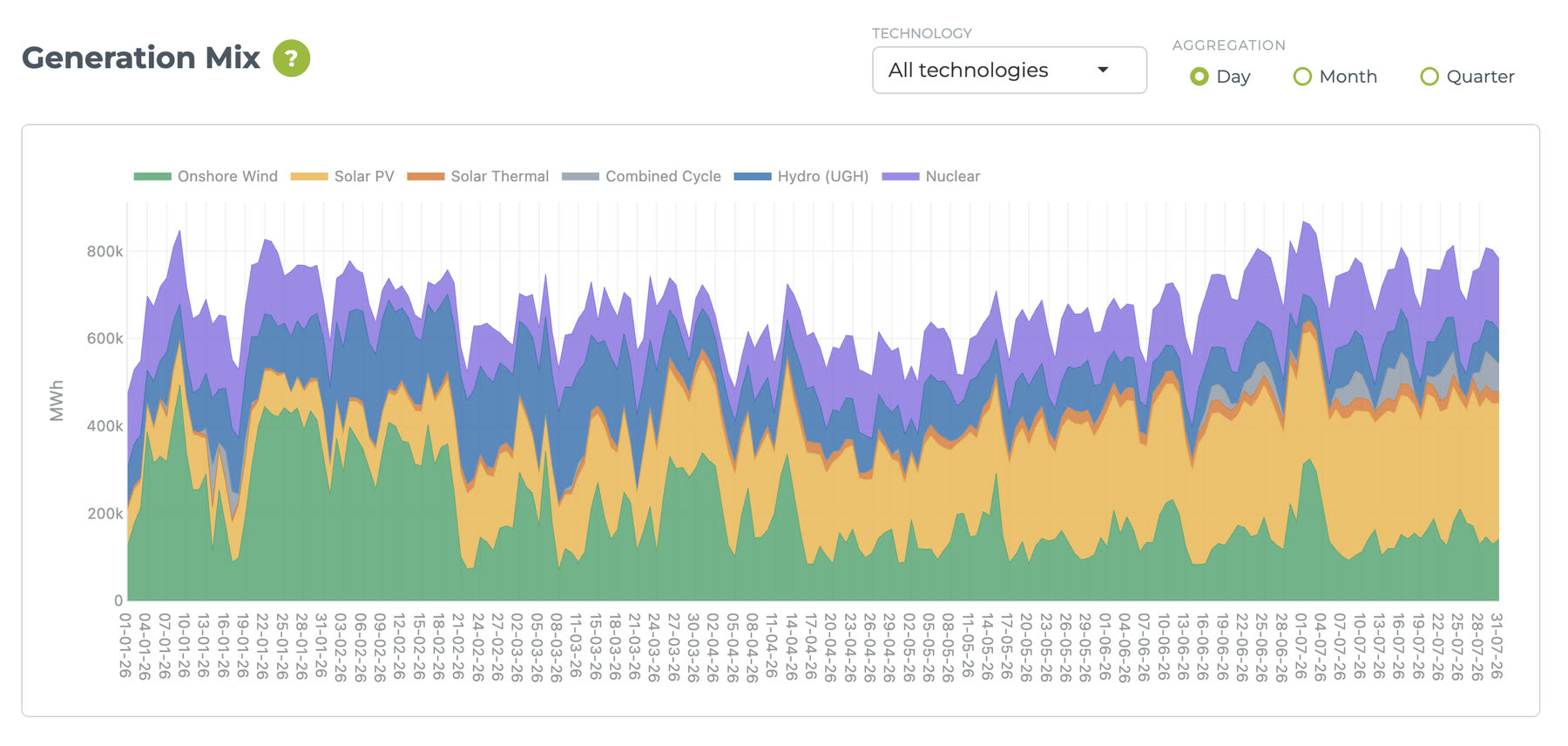Select the Month aggregation radio button

(1302, 77)
